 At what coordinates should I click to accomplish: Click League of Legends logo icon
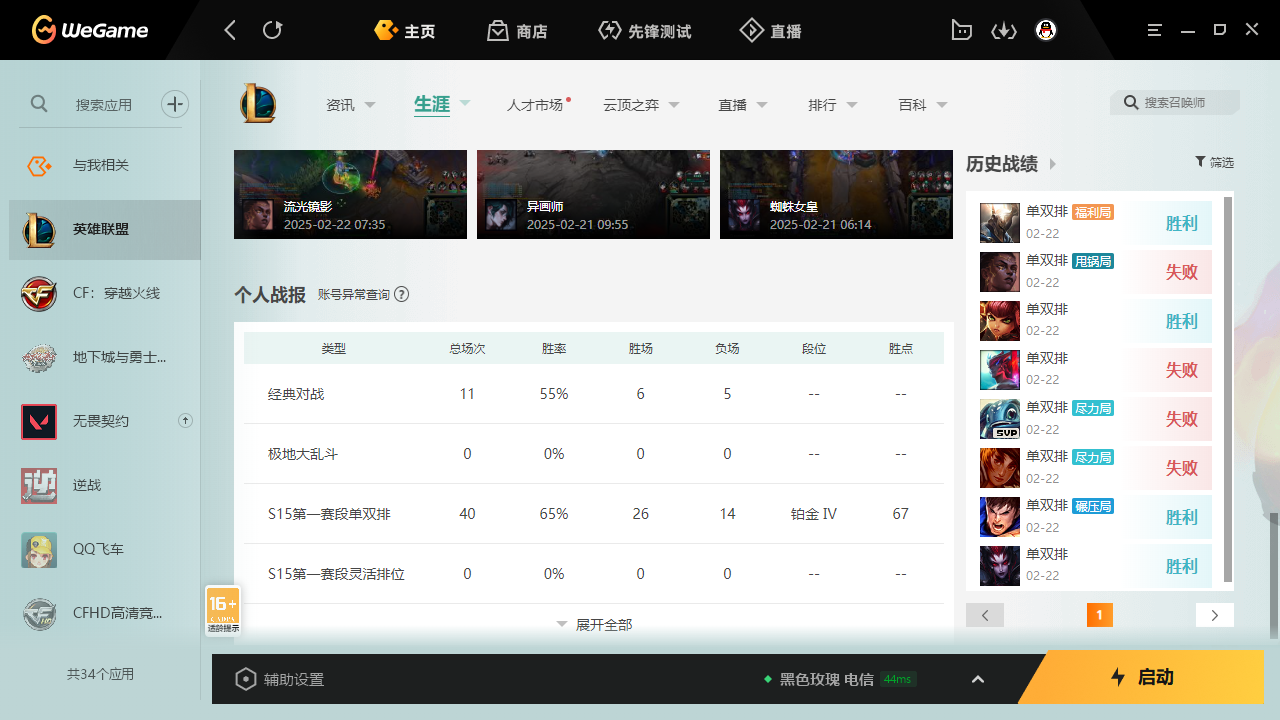point(258,104)
